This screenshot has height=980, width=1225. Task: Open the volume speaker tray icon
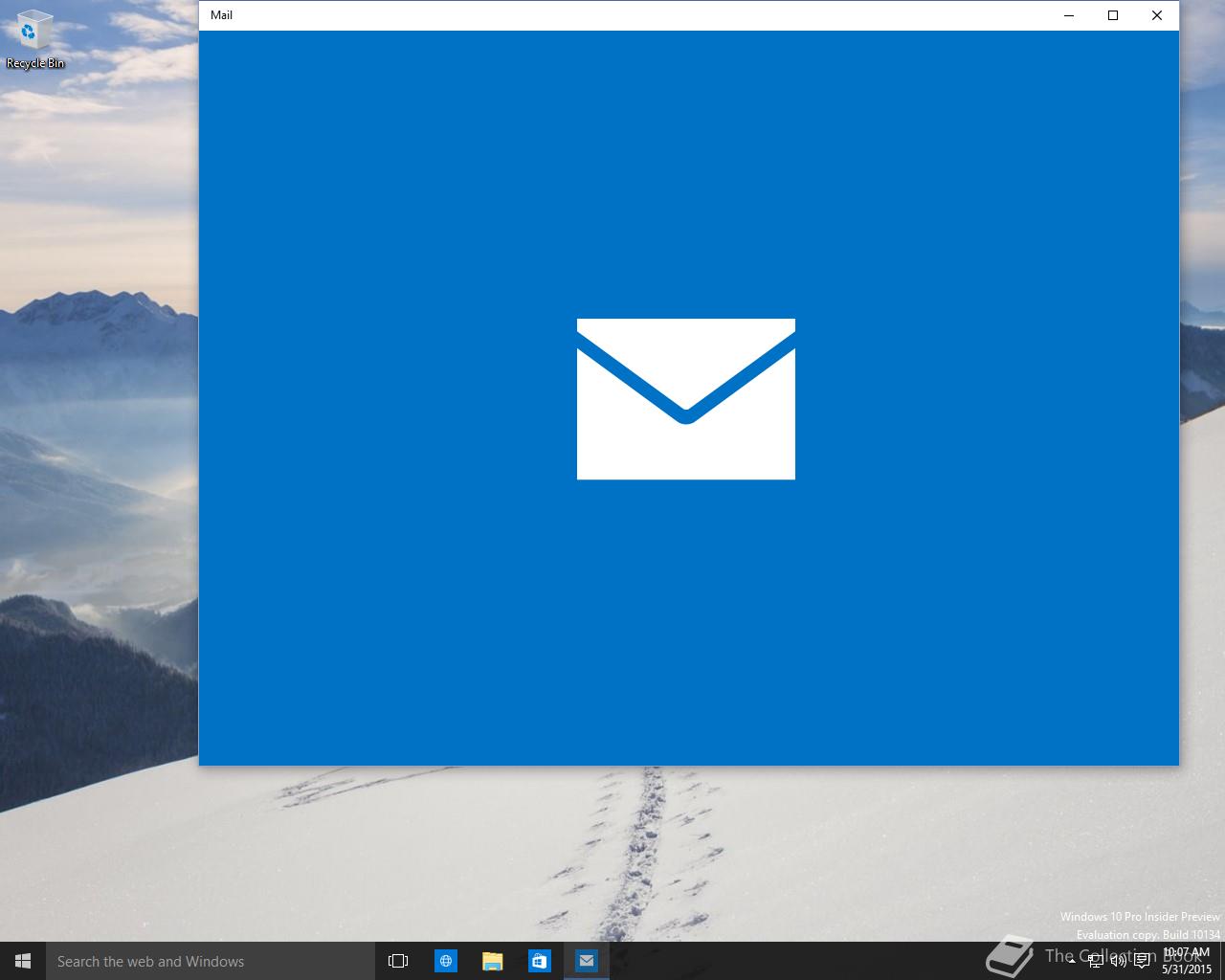pyautogui.click(x=1119, y=961)
